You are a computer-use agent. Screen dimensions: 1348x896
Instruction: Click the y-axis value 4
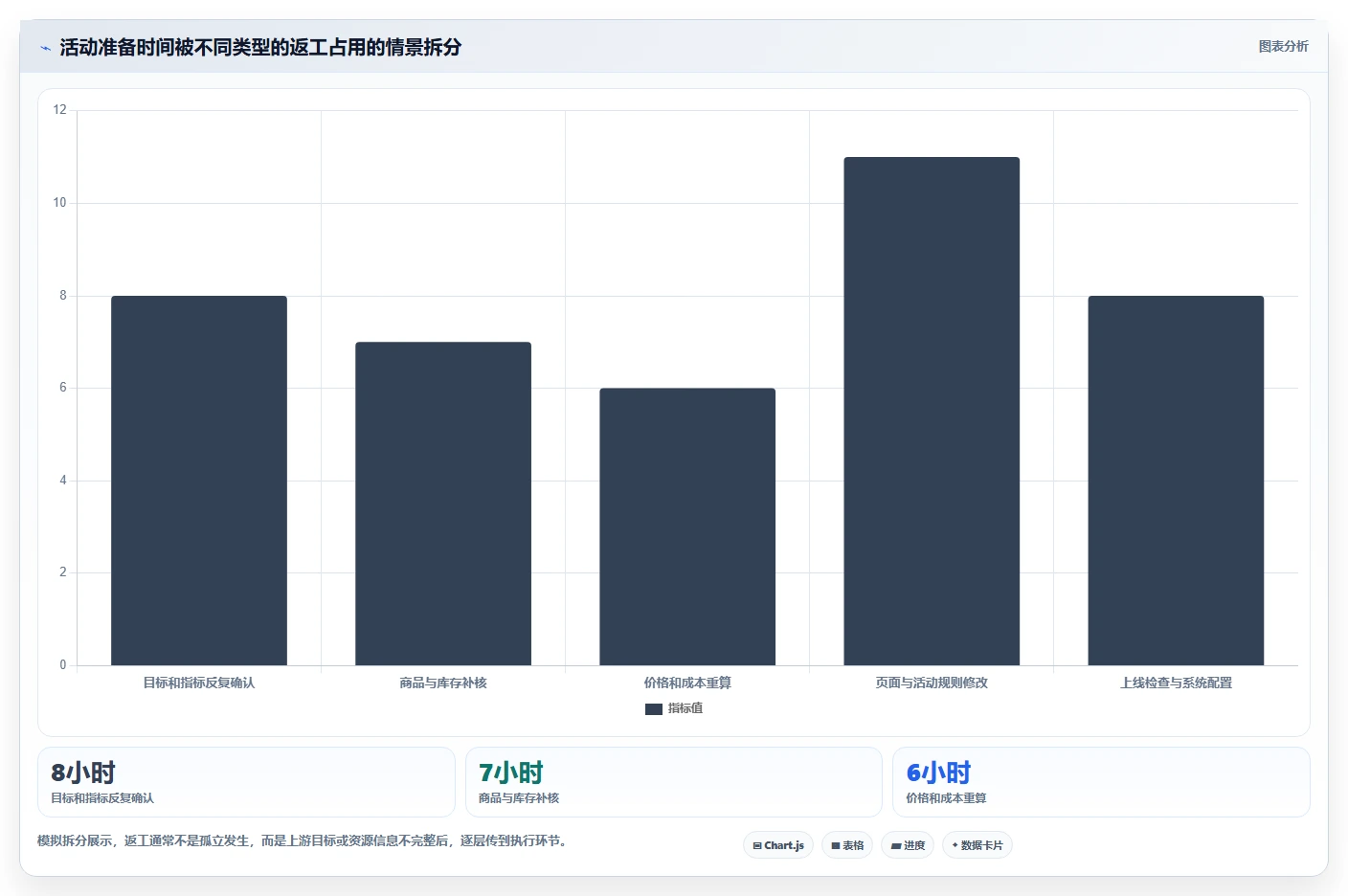(63, 481)
